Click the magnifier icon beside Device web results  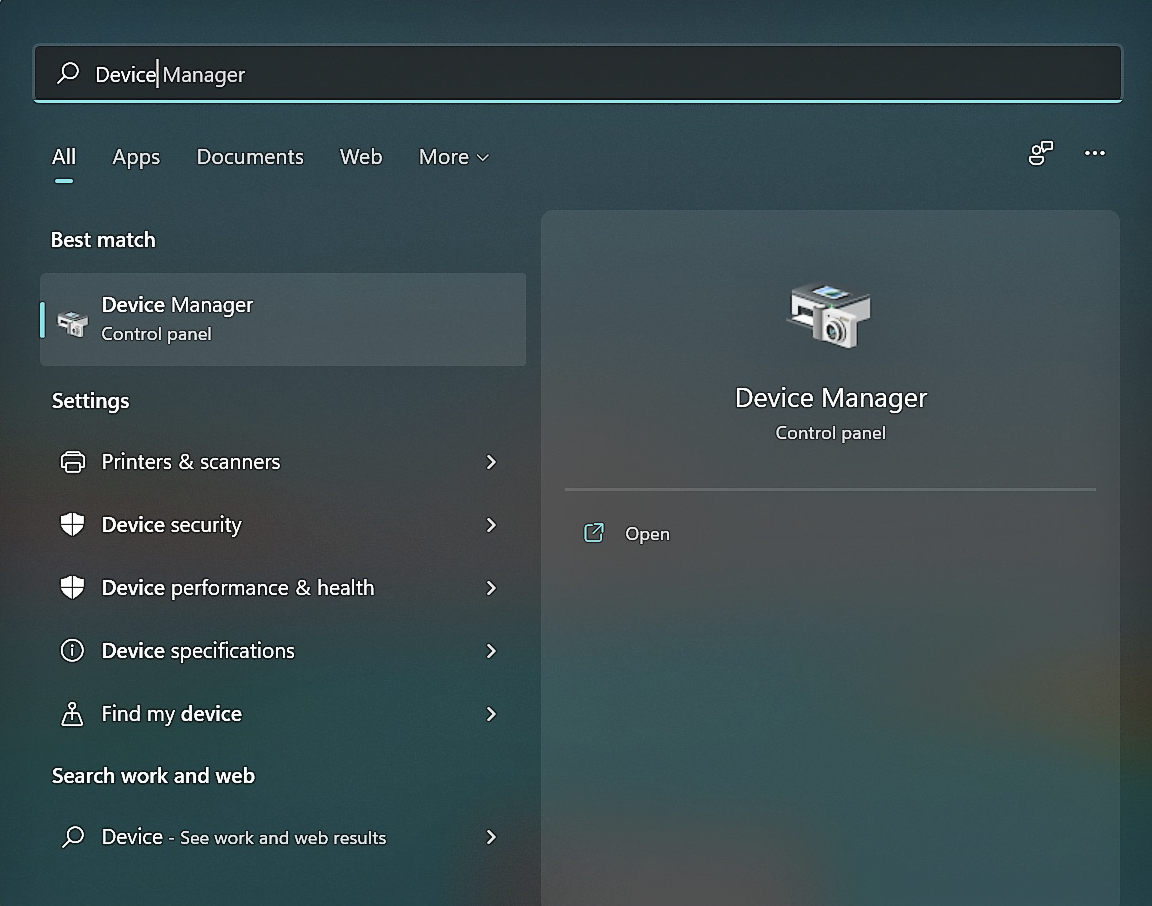(73, 837)
